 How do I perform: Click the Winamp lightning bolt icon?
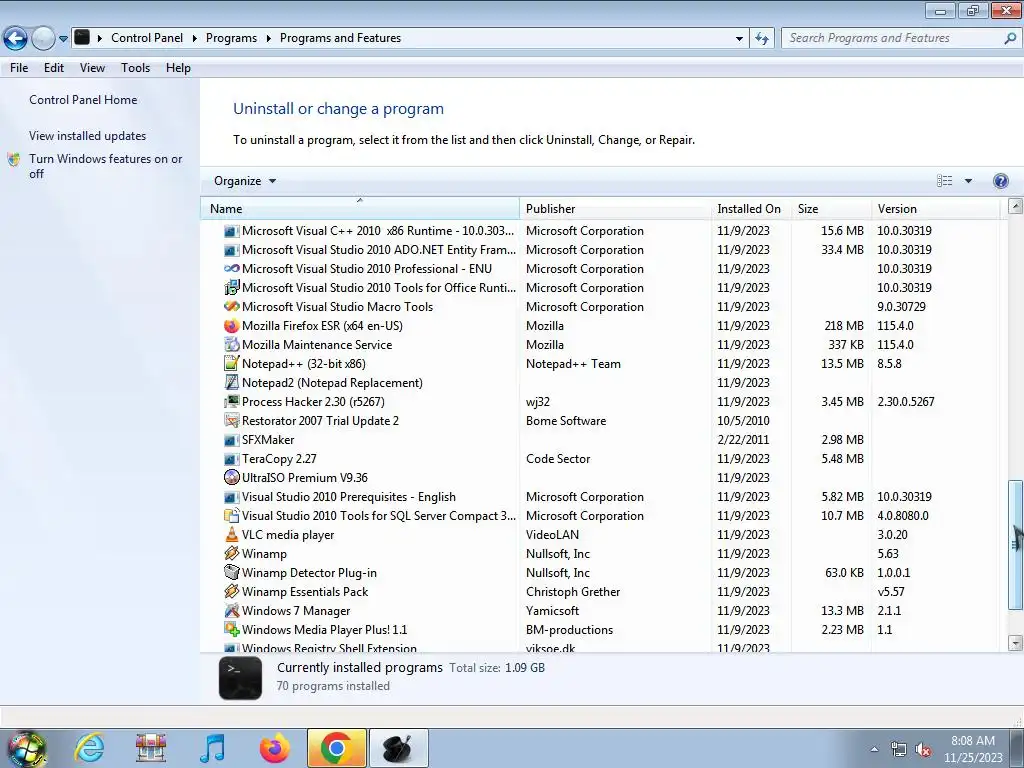point(231,553)
